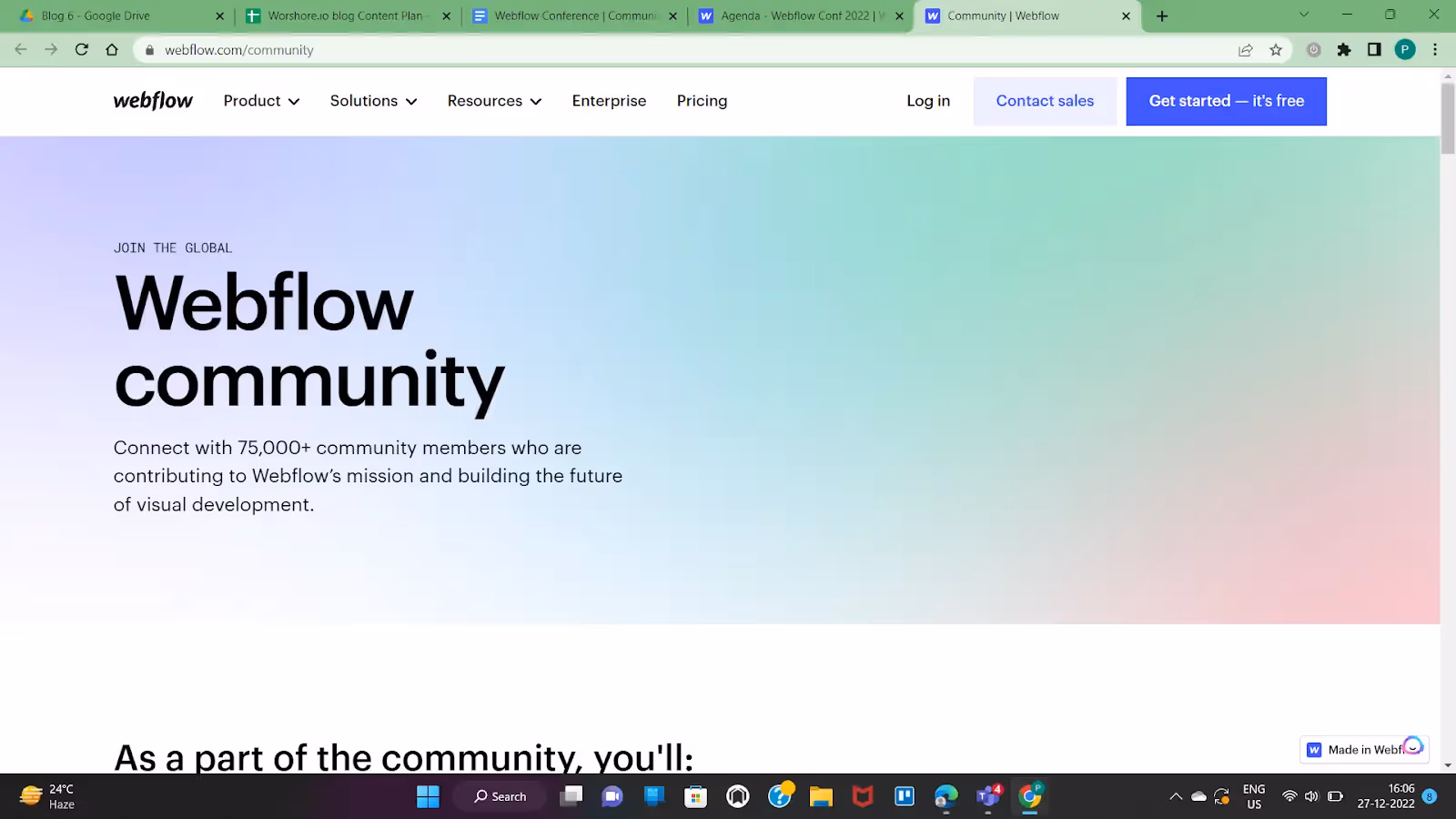Click the browser Home button
The width and height of the screenshot is (1456, 819).
pyautogui.click(x=112, y=50)
